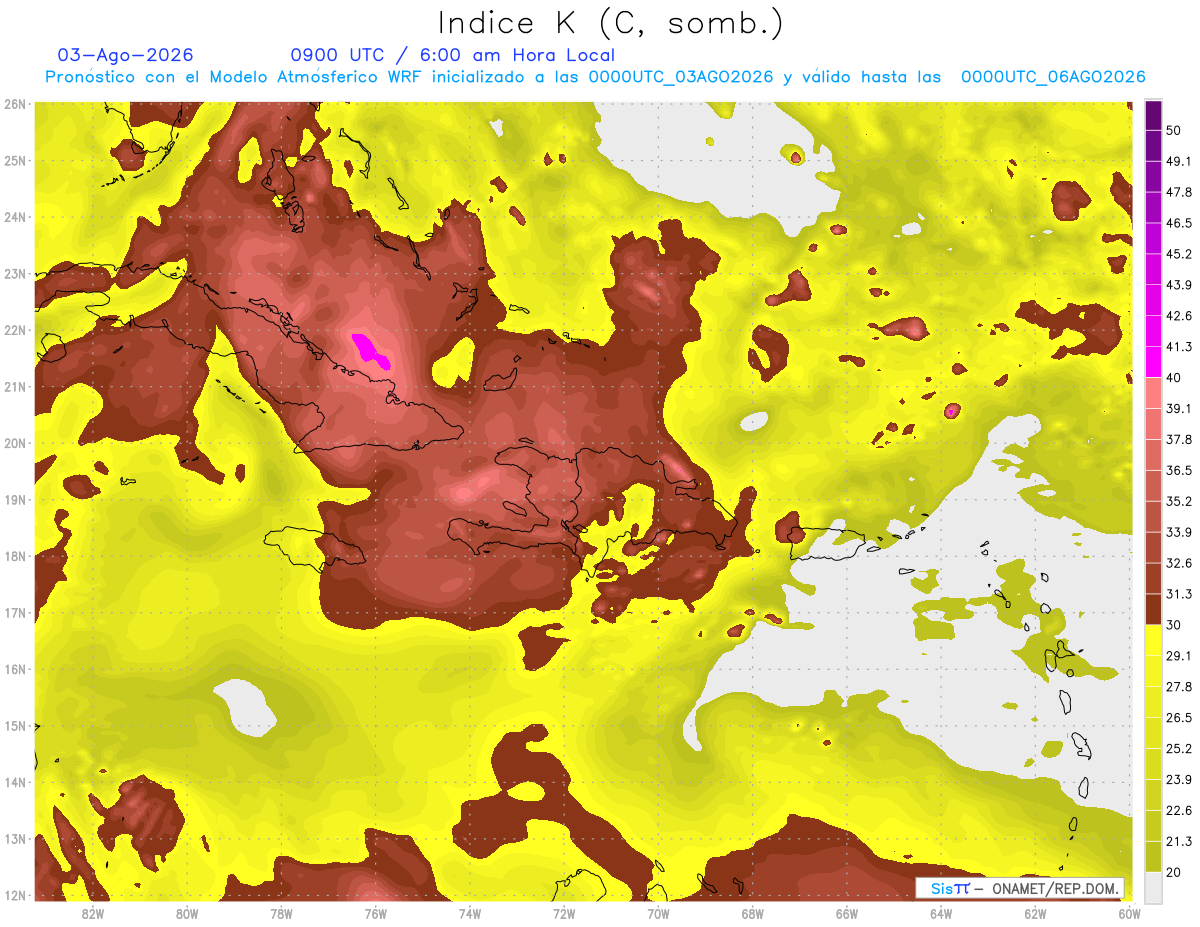Click the "29.1" color scale value
Viewport: 1200px width, 927px height.
point(1179,656)
